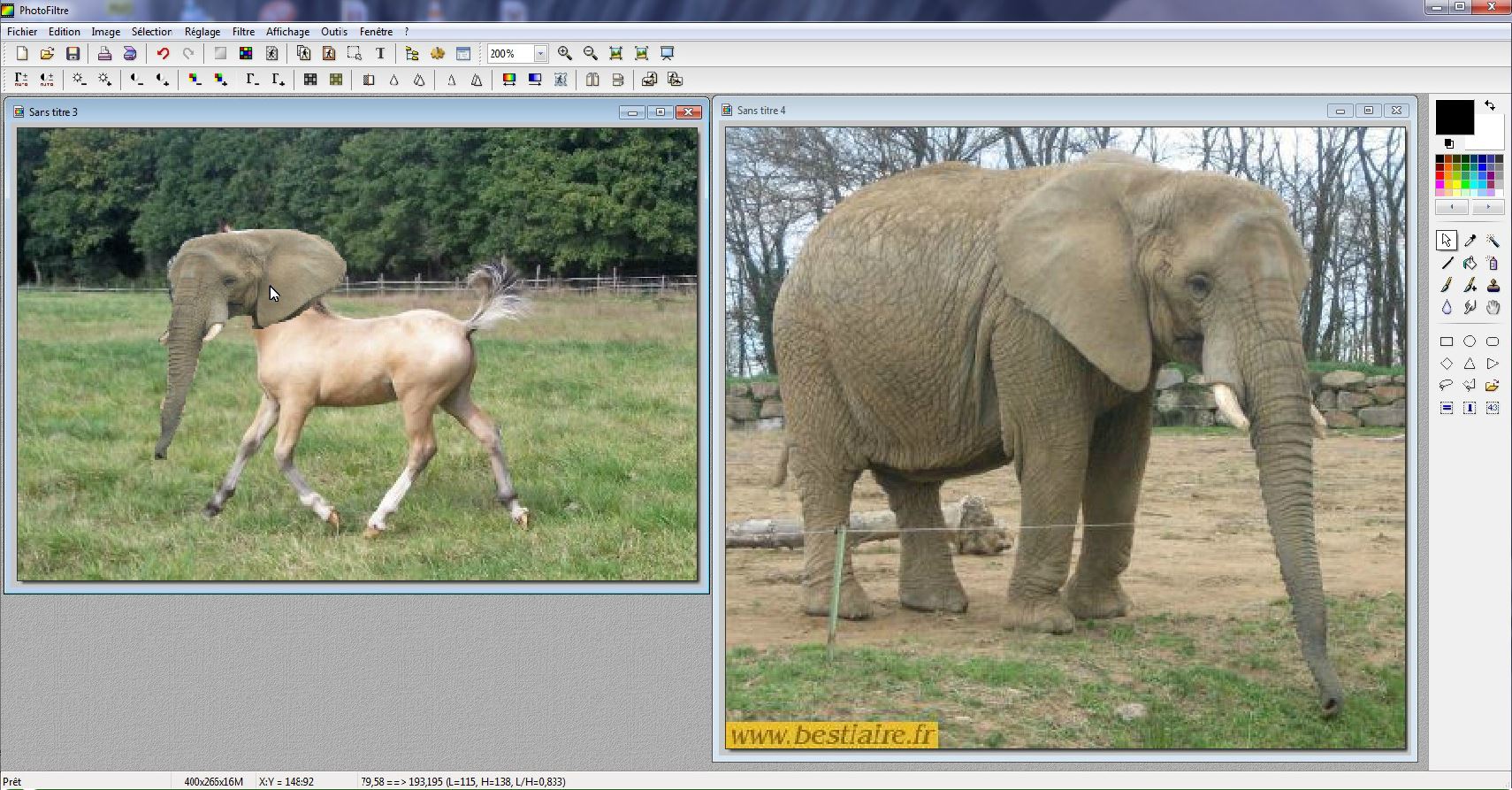Viewport: 1512px width, 790px height.
Task: Increase gamma with gamma plus icon
Action: coord(278,80)
